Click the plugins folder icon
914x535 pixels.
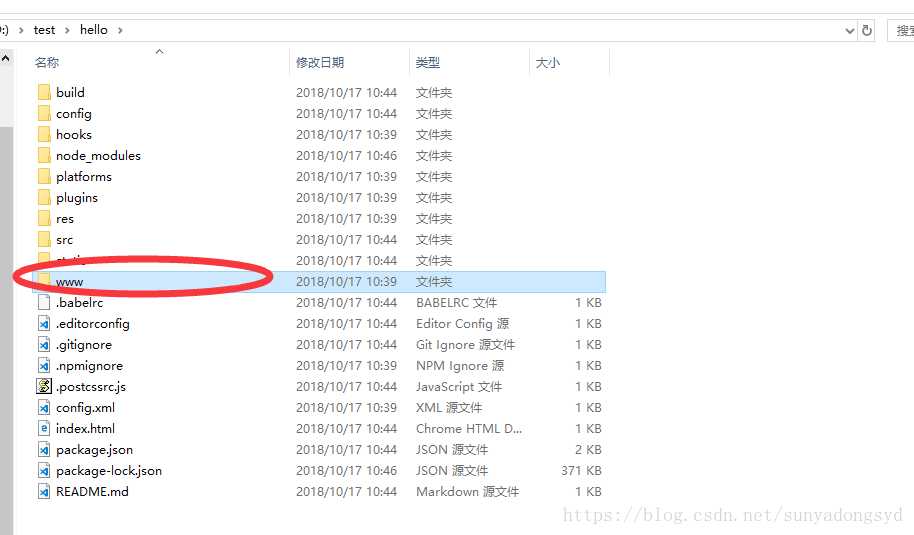pyautogui.click(x=44, y=197)
